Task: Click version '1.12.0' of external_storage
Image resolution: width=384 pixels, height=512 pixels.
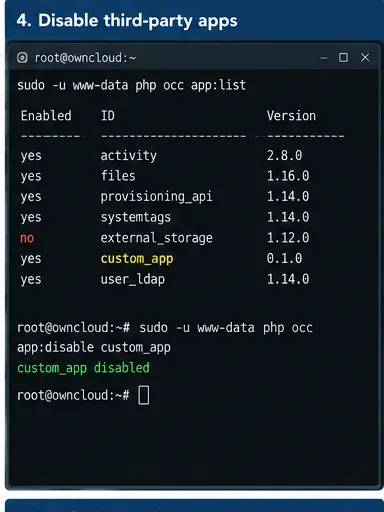Action: click(288, 238)
